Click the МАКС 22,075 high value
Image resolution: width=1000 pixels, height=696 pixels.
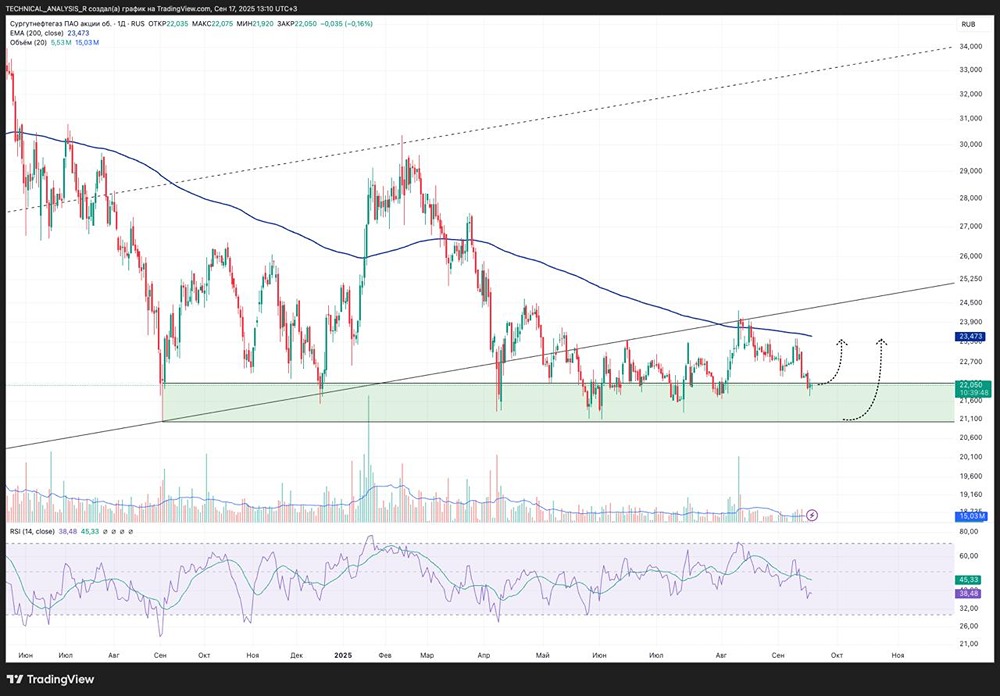[x=213, y=24]
